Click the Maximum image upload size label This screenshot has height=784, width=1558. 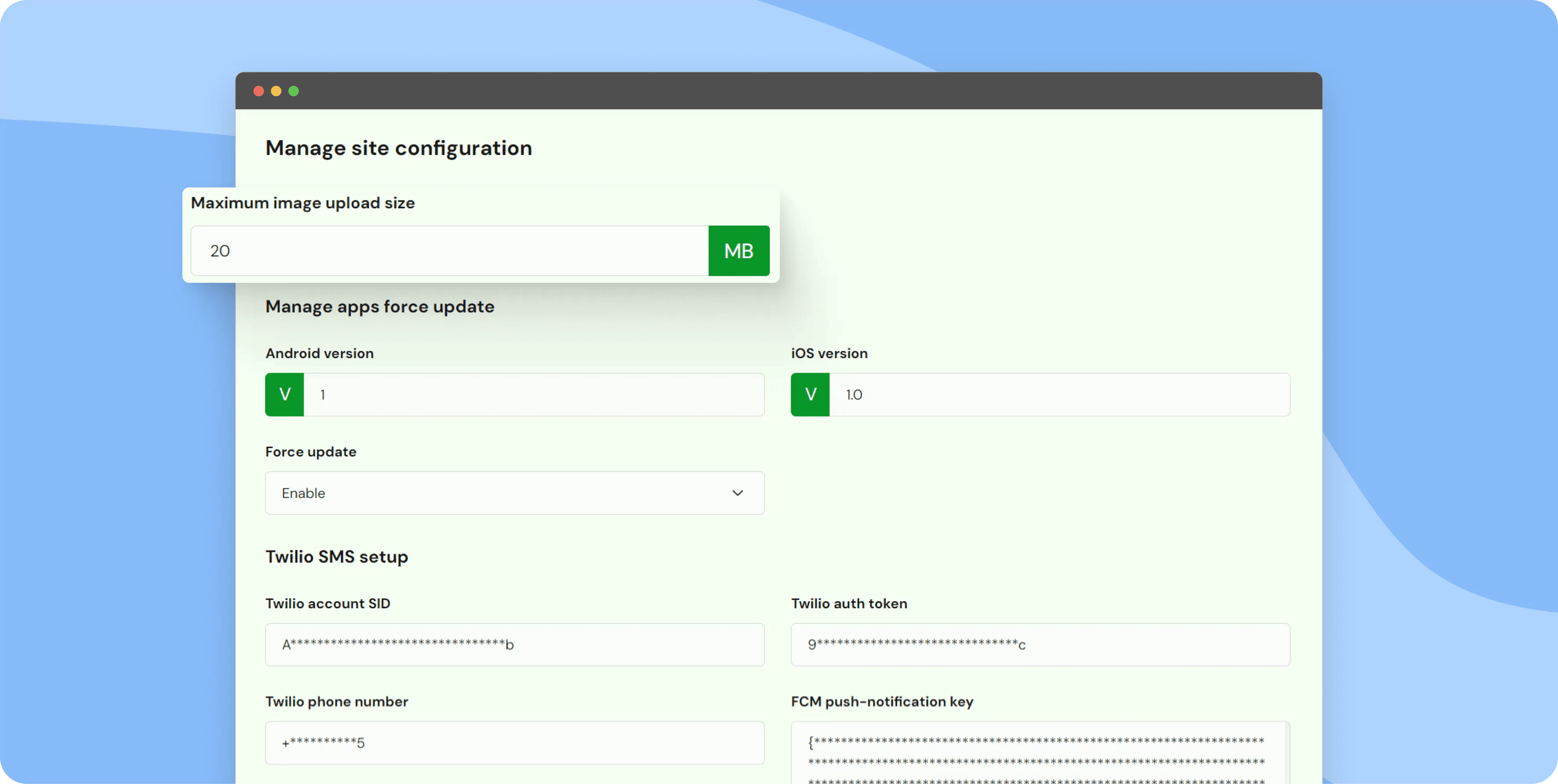(x=303, y=203)
